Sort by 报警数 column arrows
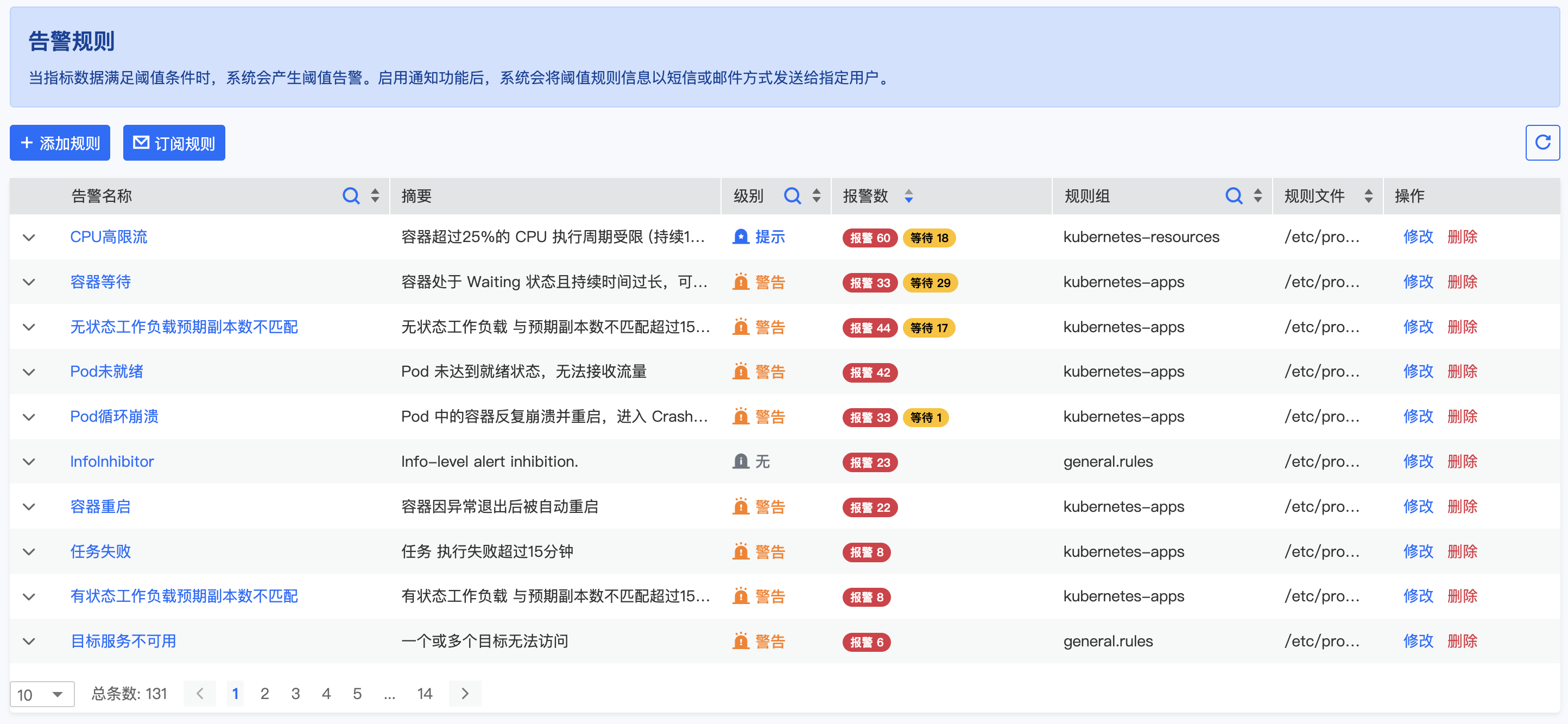Screen dimensions: 1568x724 pyautogui.click(x=908, y=196)
